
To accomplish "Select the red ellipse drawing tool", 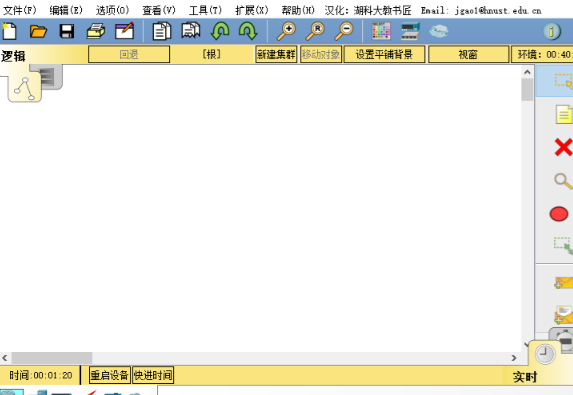I will coord(559,214).
